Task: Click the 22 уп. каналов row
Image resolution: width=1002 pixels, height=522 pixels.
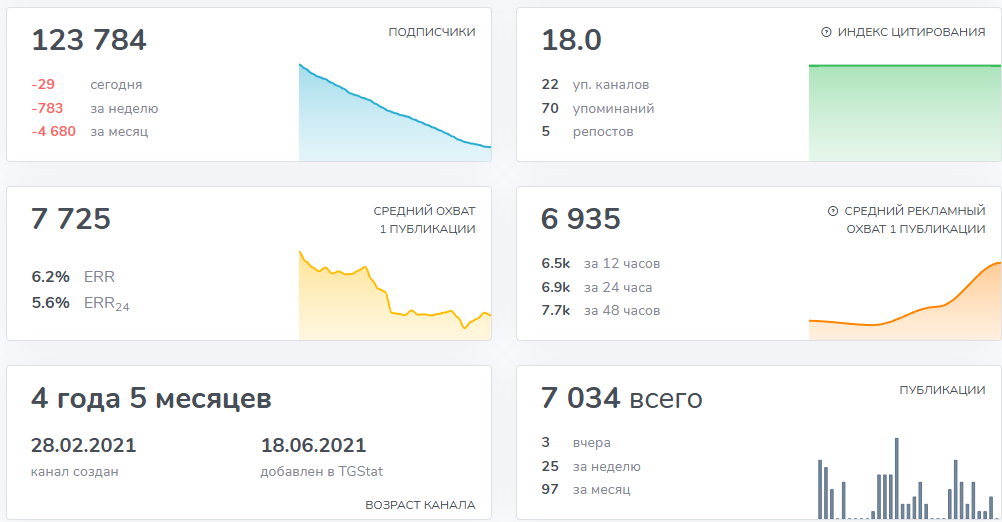Action: pos(595,84)
